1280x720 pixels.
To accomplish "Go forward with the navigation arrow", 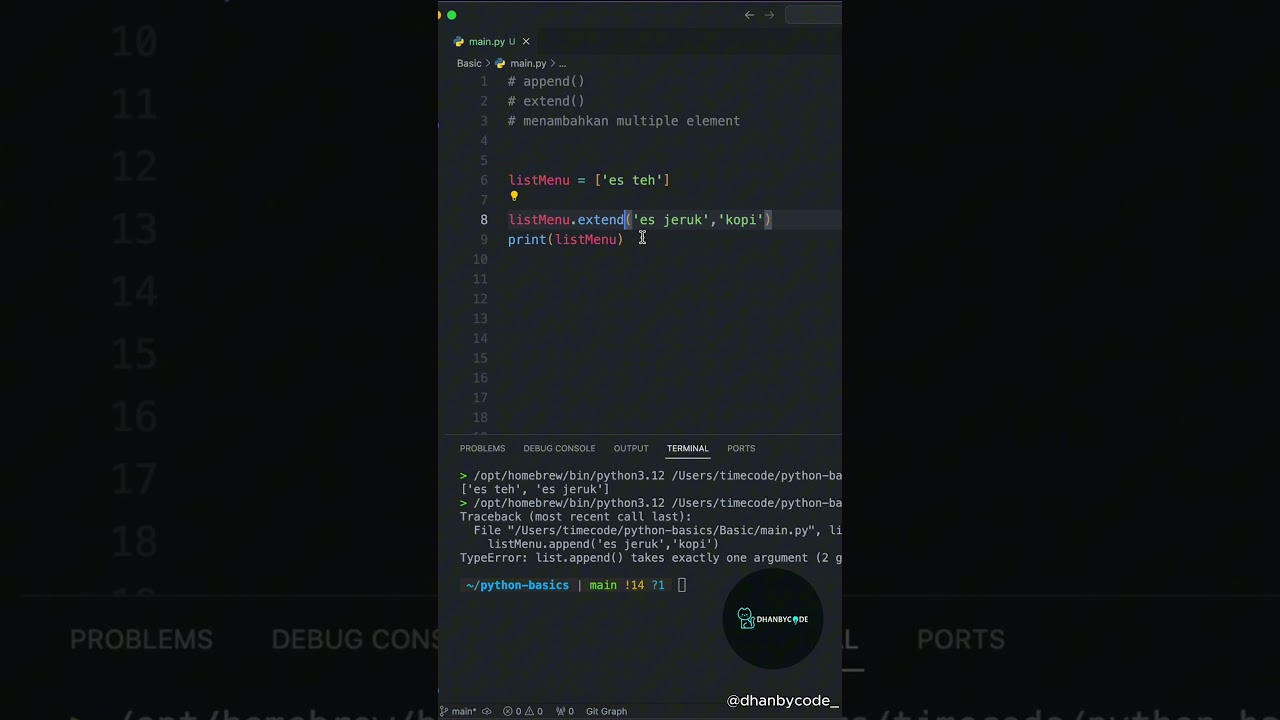I will (x=769, y=15).
